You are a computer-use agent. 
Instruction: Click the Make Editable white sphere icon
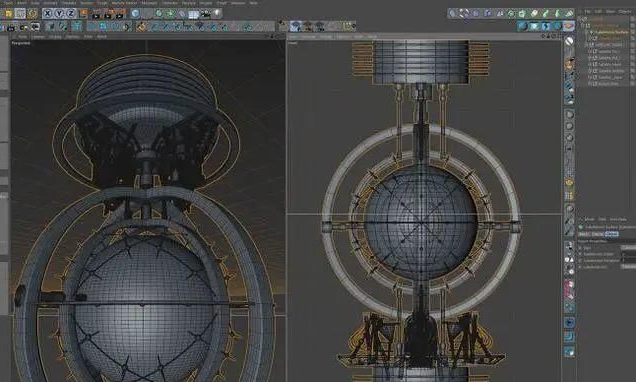tap(569, 41)
